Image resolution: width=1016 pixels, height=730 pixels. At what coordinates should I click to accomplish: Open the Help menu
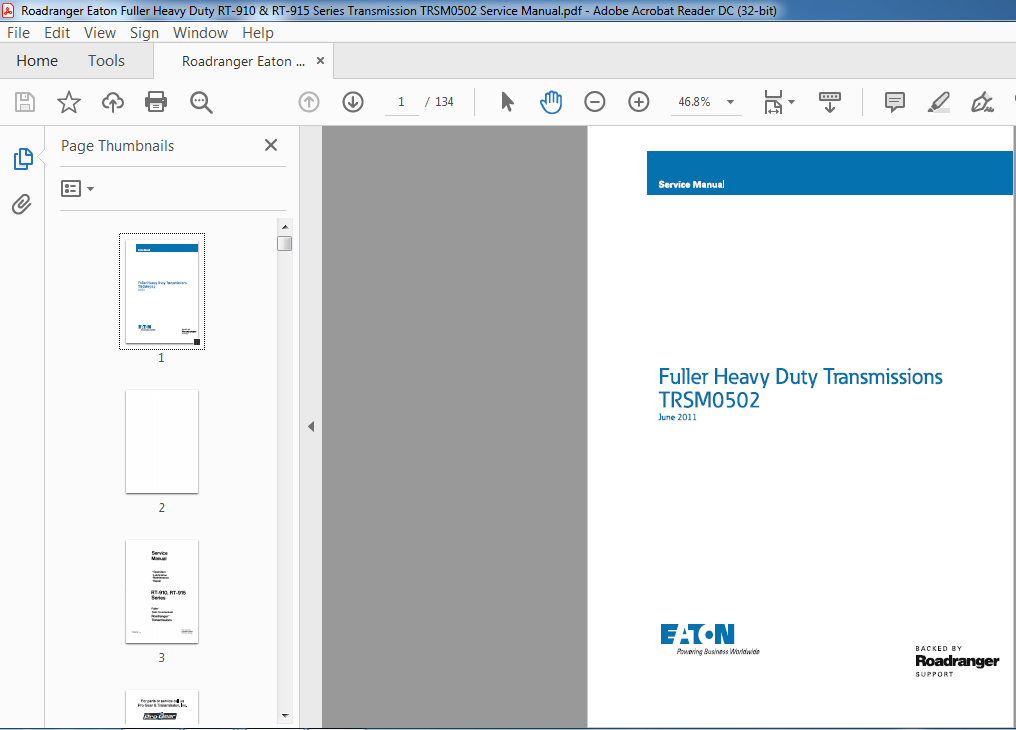pyautogui.click(x=258, y=32)
